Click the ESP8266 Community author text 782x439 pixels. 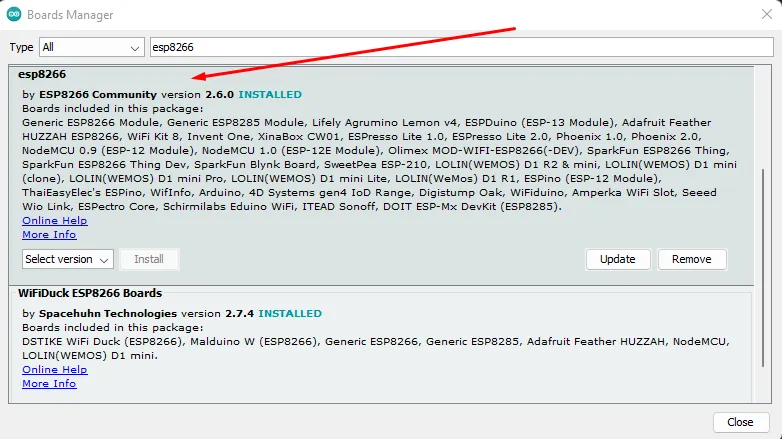coord(98,94)
